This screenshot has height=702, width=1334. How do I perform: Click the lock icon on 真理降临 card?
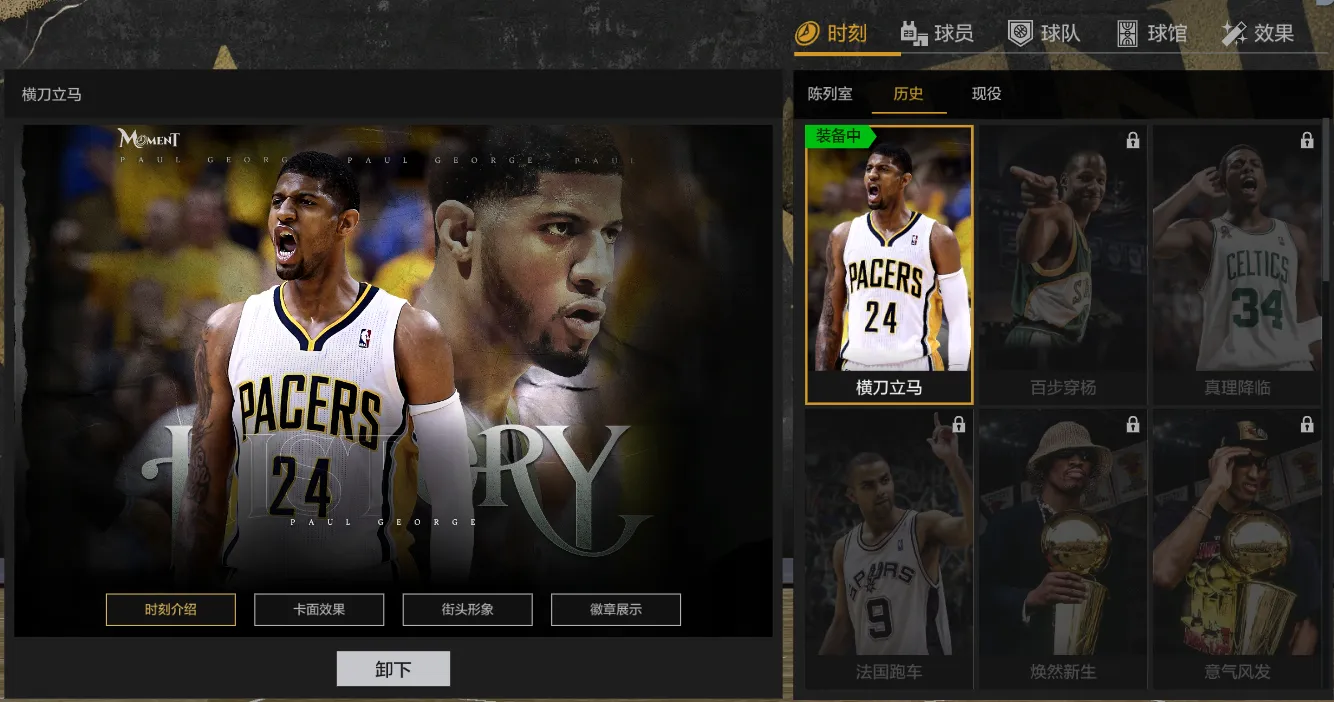pyautogui.click(x=1307, y=141)
